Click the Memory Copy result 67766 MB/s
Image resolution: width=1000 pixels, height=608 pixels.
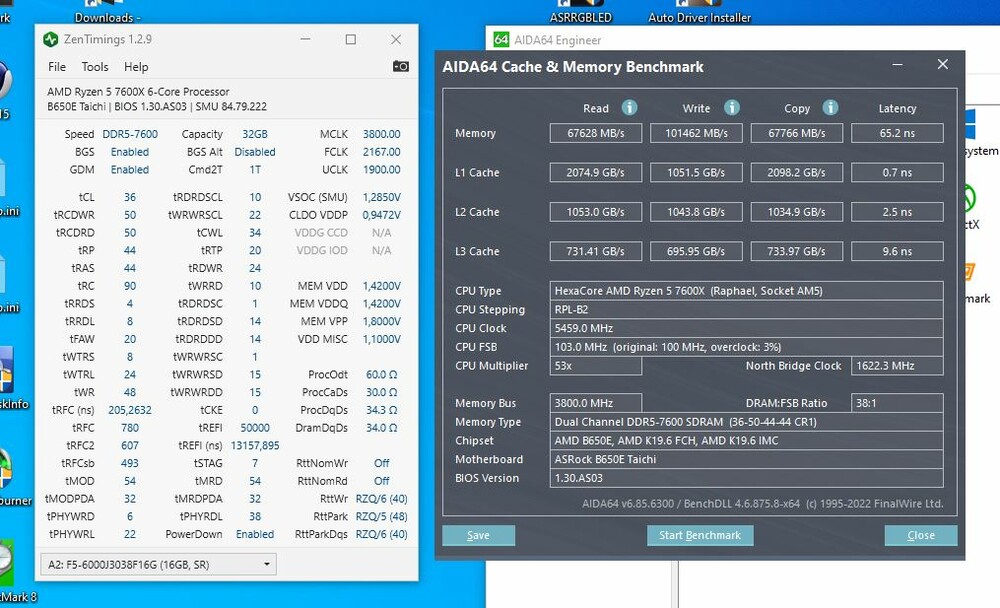[797, 133]
